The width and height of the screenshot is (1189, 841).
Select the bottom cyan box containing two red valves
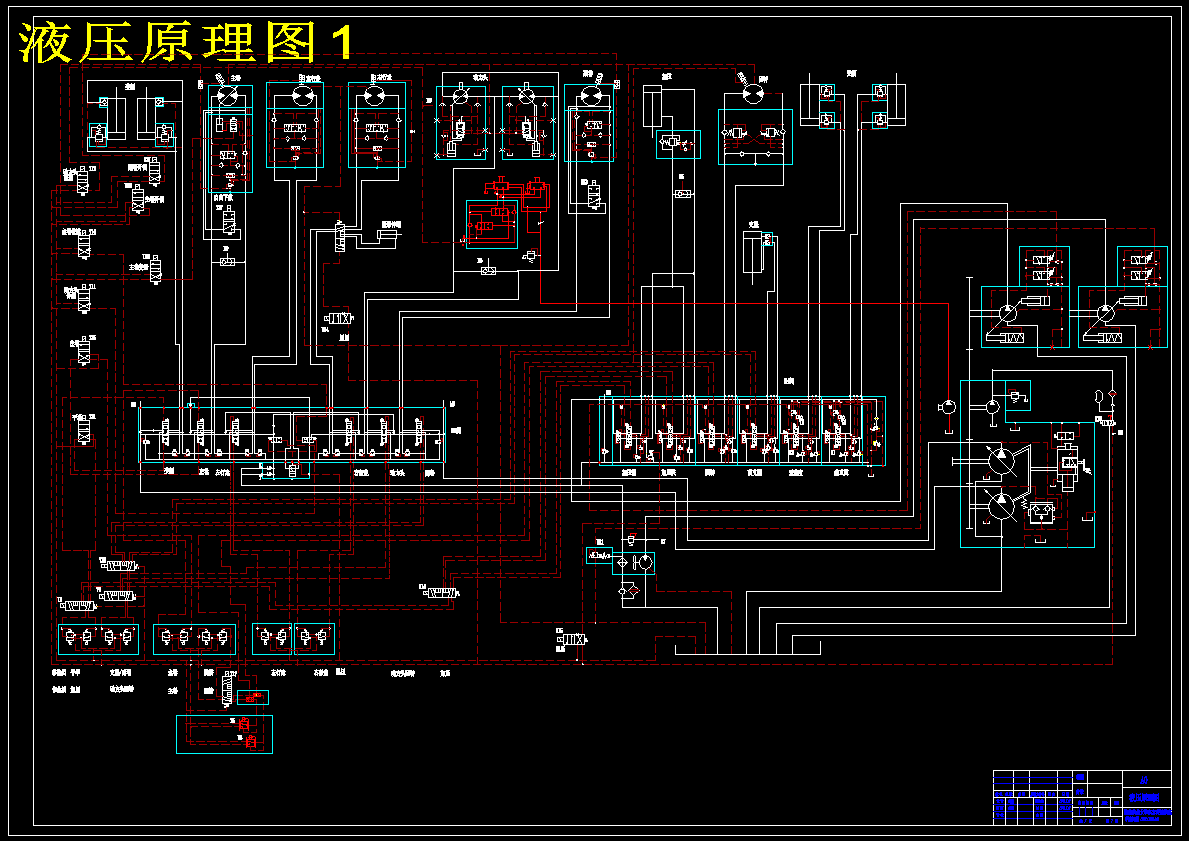point(224,734)
